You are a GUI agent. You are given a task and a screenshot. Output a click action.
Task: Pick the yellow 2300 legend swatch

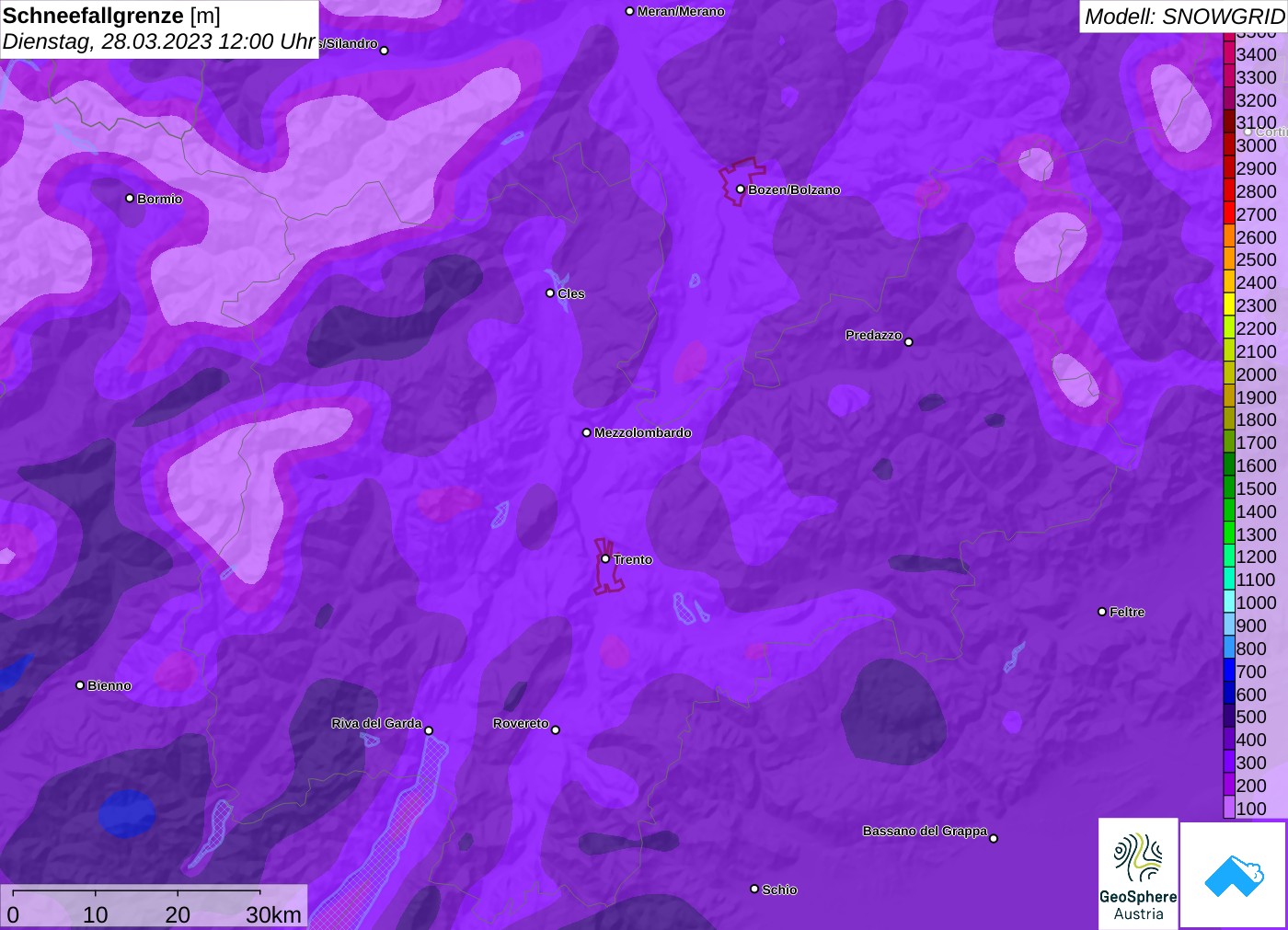[1229, 305]
